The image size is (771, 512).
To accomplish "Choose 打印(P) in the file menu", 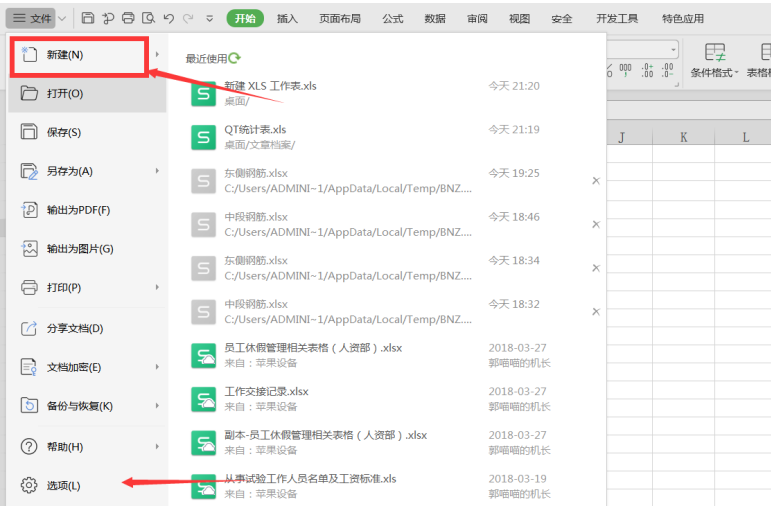I will pyautogui.click(x=87, y=287).
